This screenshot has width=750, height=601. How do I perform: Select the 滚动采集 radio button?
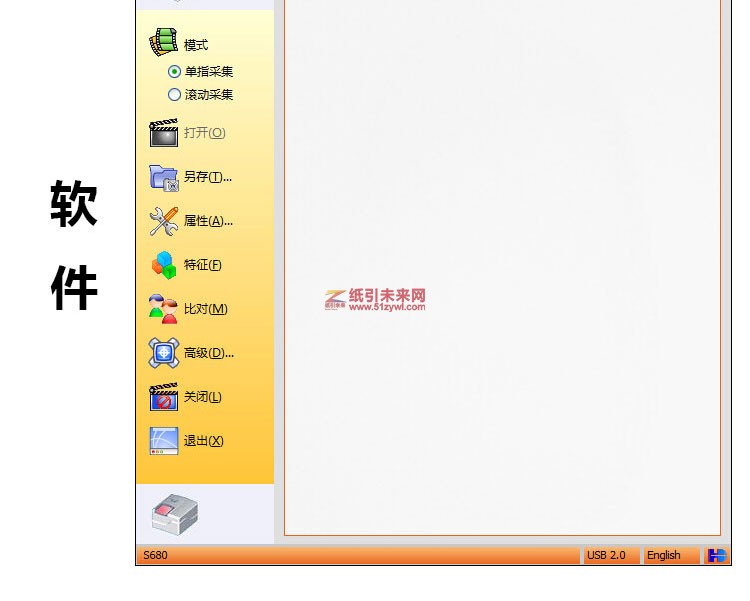tap(175, 95)
